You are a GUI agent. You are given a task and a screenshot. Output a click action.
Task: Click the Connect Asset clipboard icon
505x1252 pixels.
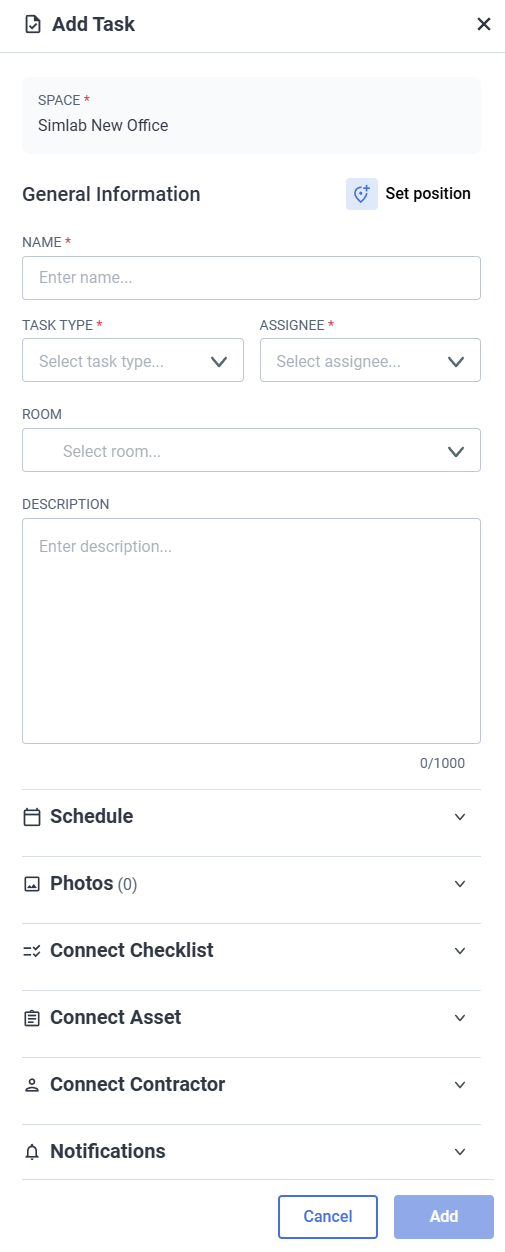[32, 1018]
